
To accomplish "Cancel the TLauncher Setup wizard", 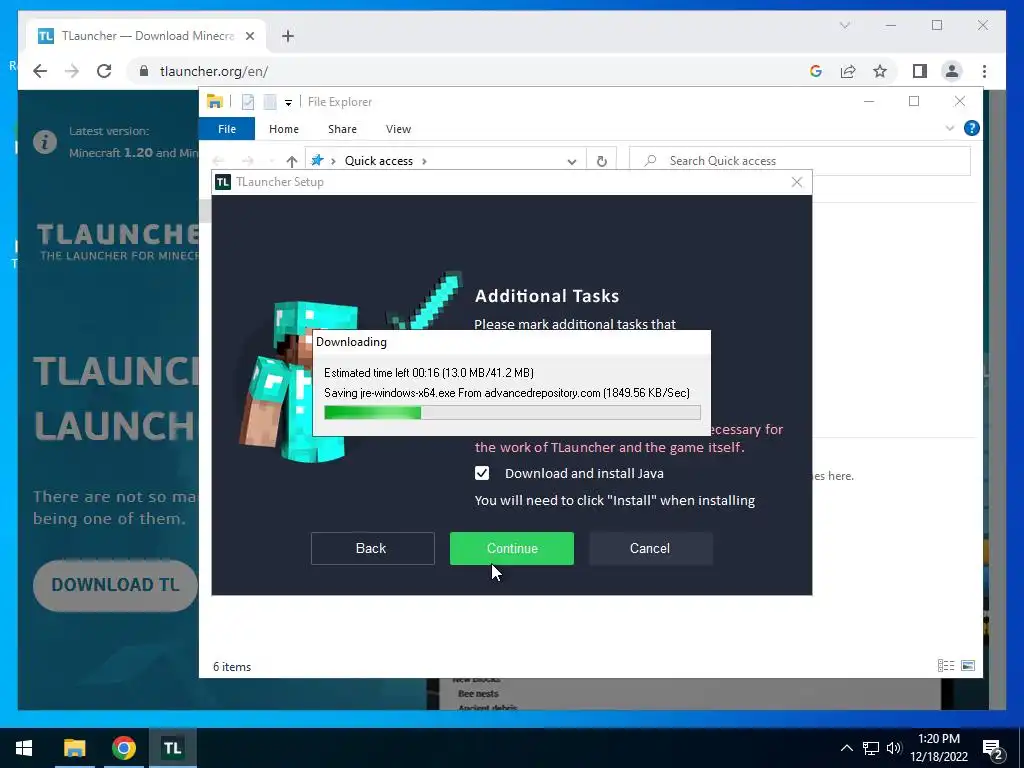I will point(650,548).
